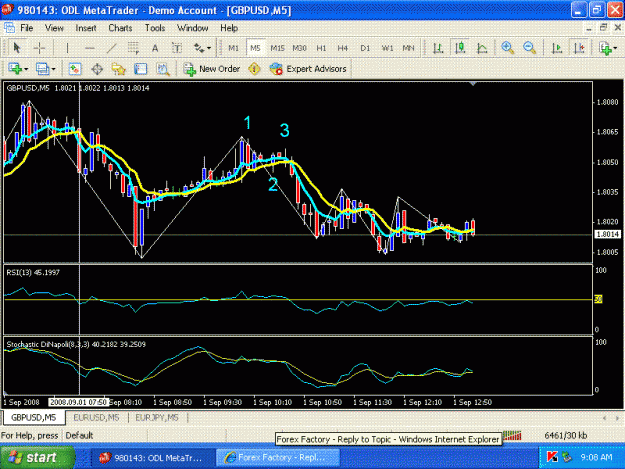
Task: Click the add indicators icon
Action: tap(605, 48)
